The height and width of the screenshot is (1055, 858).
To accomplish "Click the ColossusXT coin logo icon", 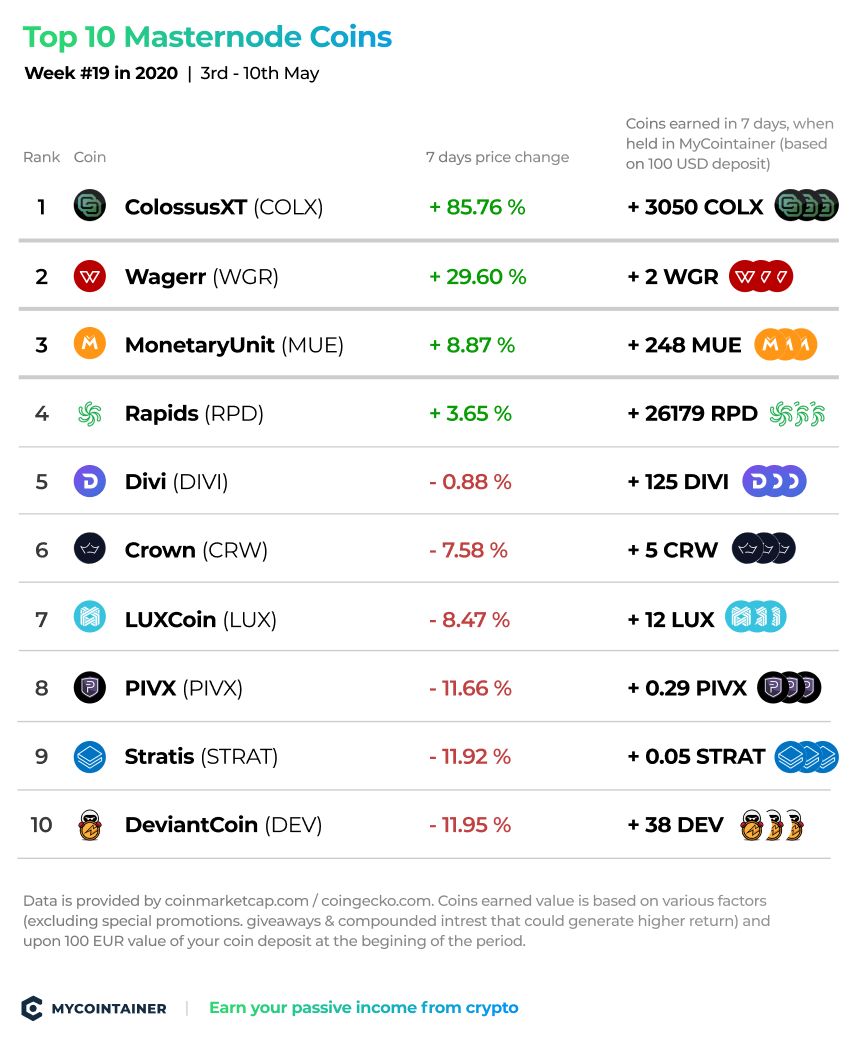I will coord(90,206).
